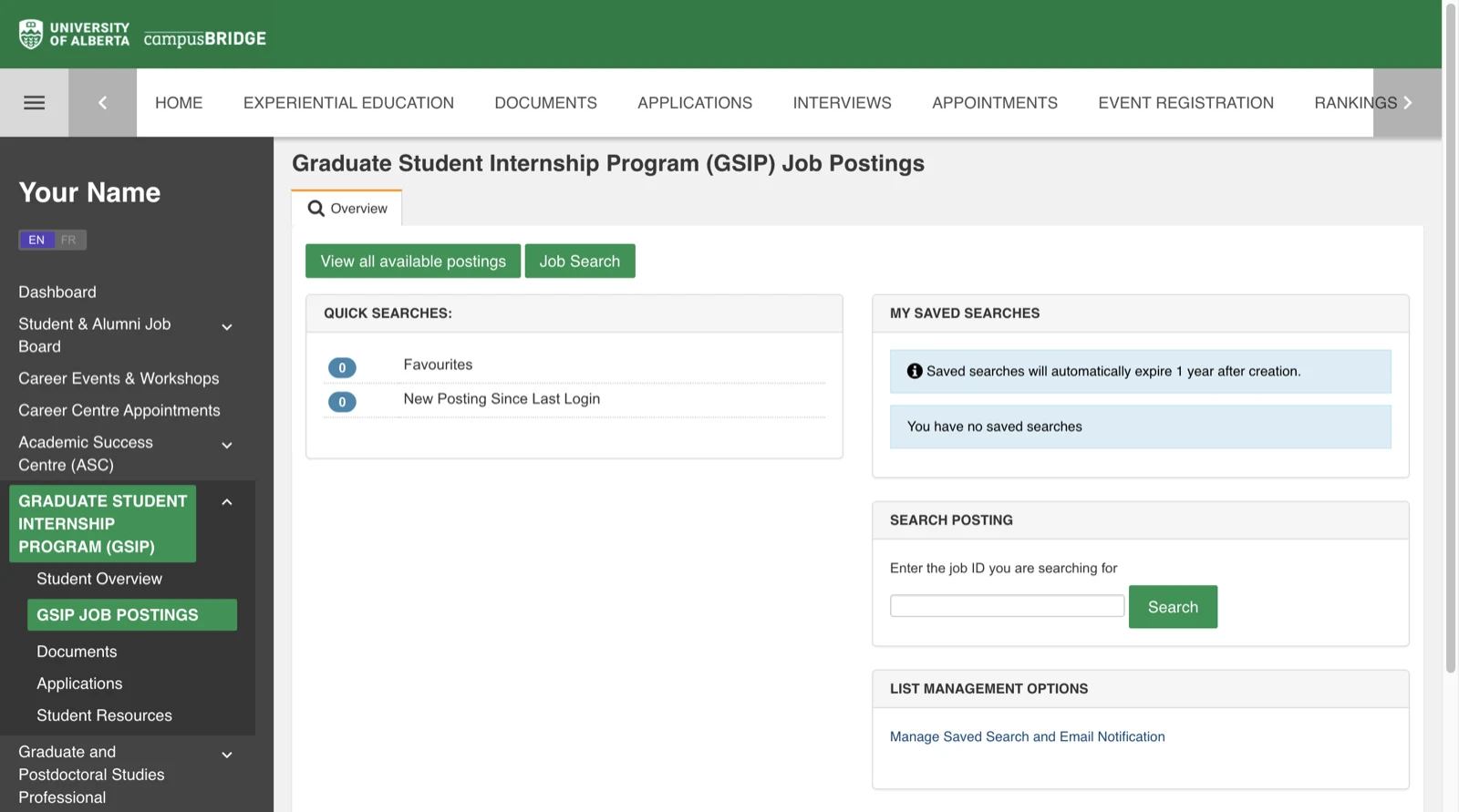Click the green Search button
Screen dimensions: 1459x812
click(1173, 607)
